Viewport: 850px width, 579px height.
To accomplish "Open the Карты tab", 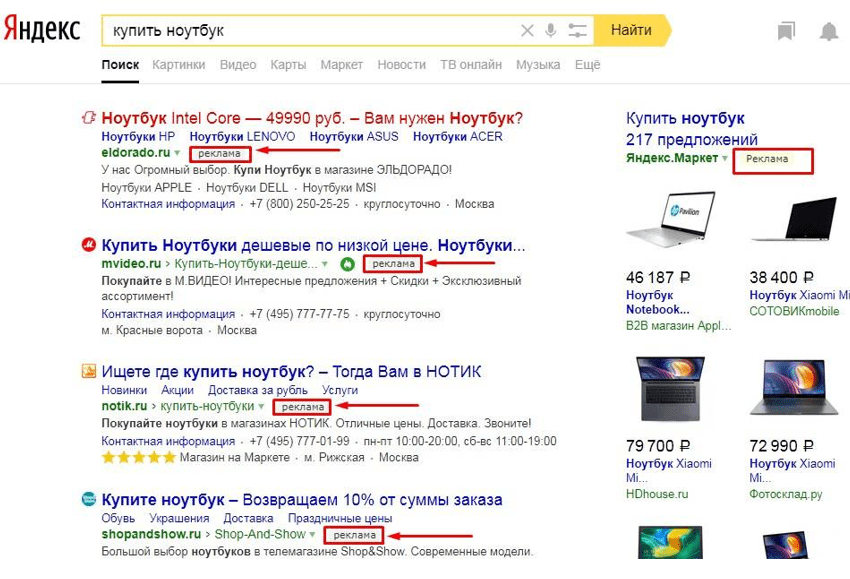I will (x=288, y=65).
